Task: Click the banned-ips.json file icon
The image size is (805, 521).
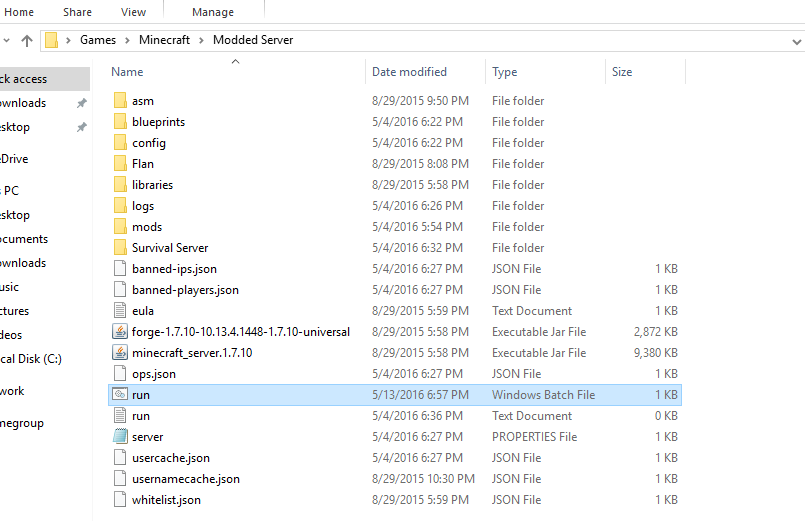Action: [x=120, y=269]
